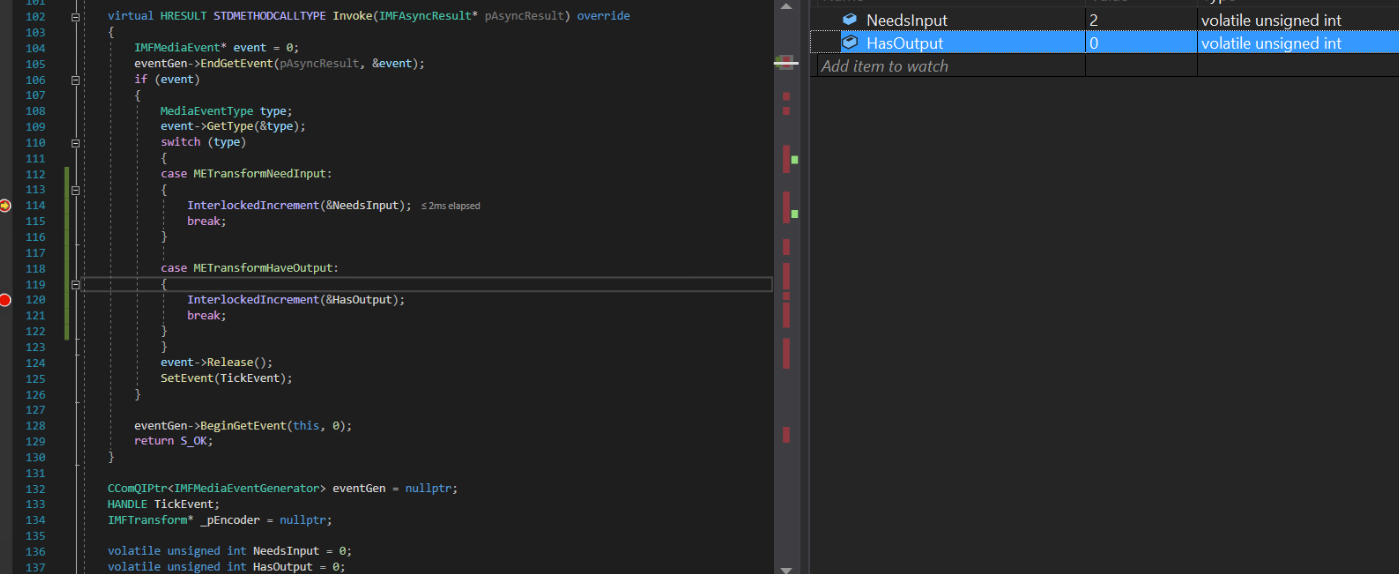
Task: Select the NeedsInput variable icon in watch
Action: click(x=850, y=20)
